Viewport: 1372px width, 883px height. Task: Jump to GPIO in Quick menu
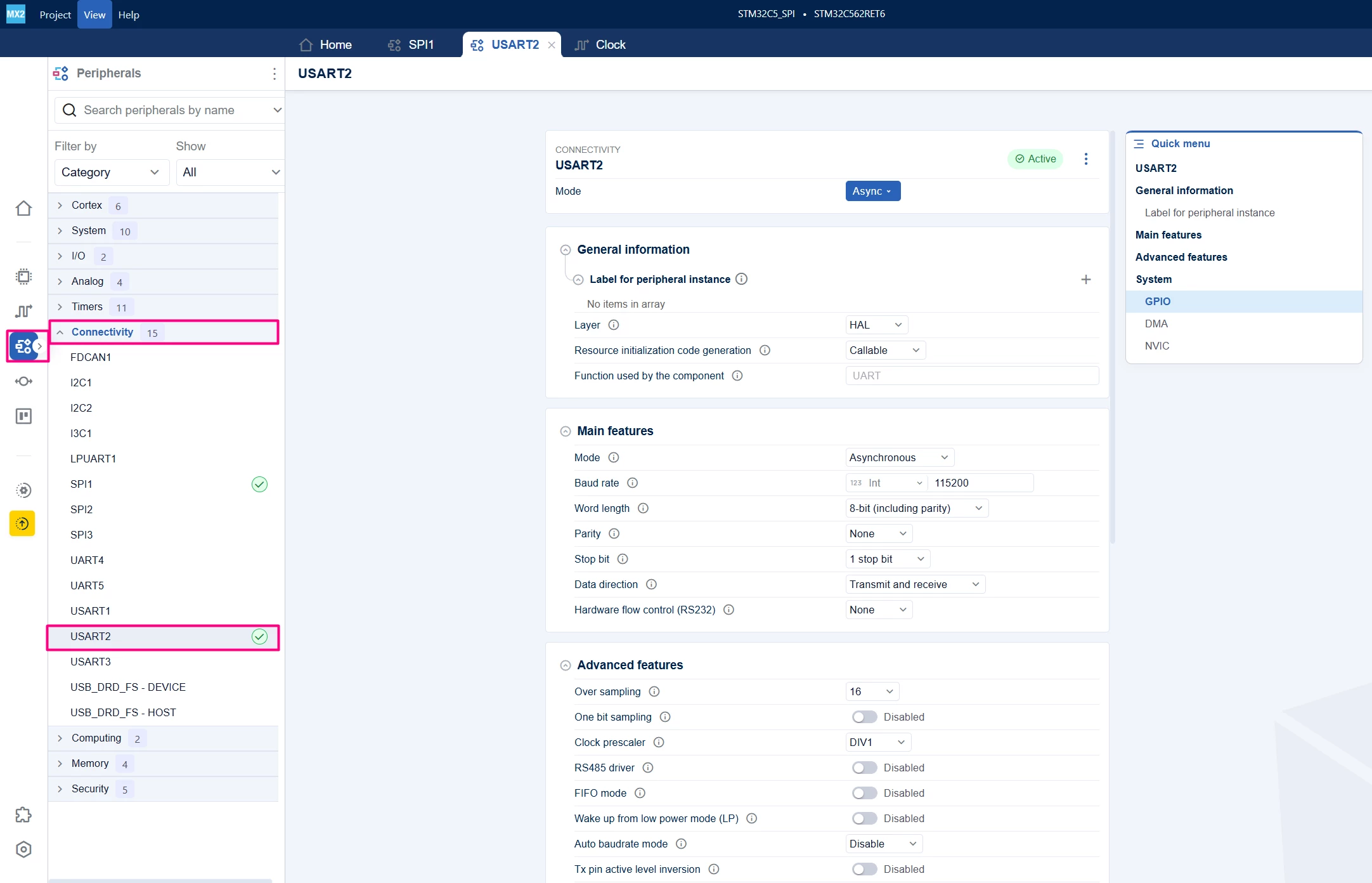point(1244,301)
